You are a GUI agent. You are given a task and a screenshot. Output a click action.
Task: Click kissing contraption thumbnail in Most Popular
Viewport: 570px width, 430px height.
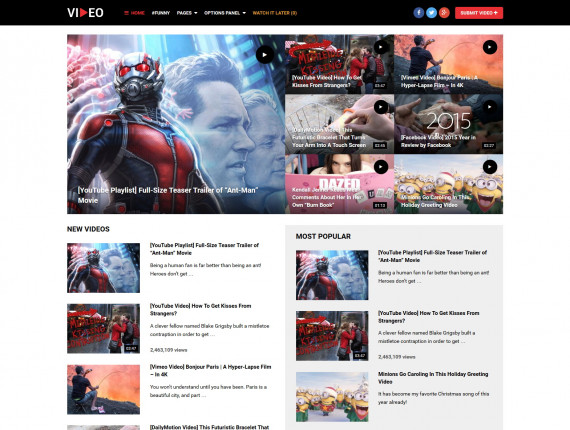click(x=332, y=336)
